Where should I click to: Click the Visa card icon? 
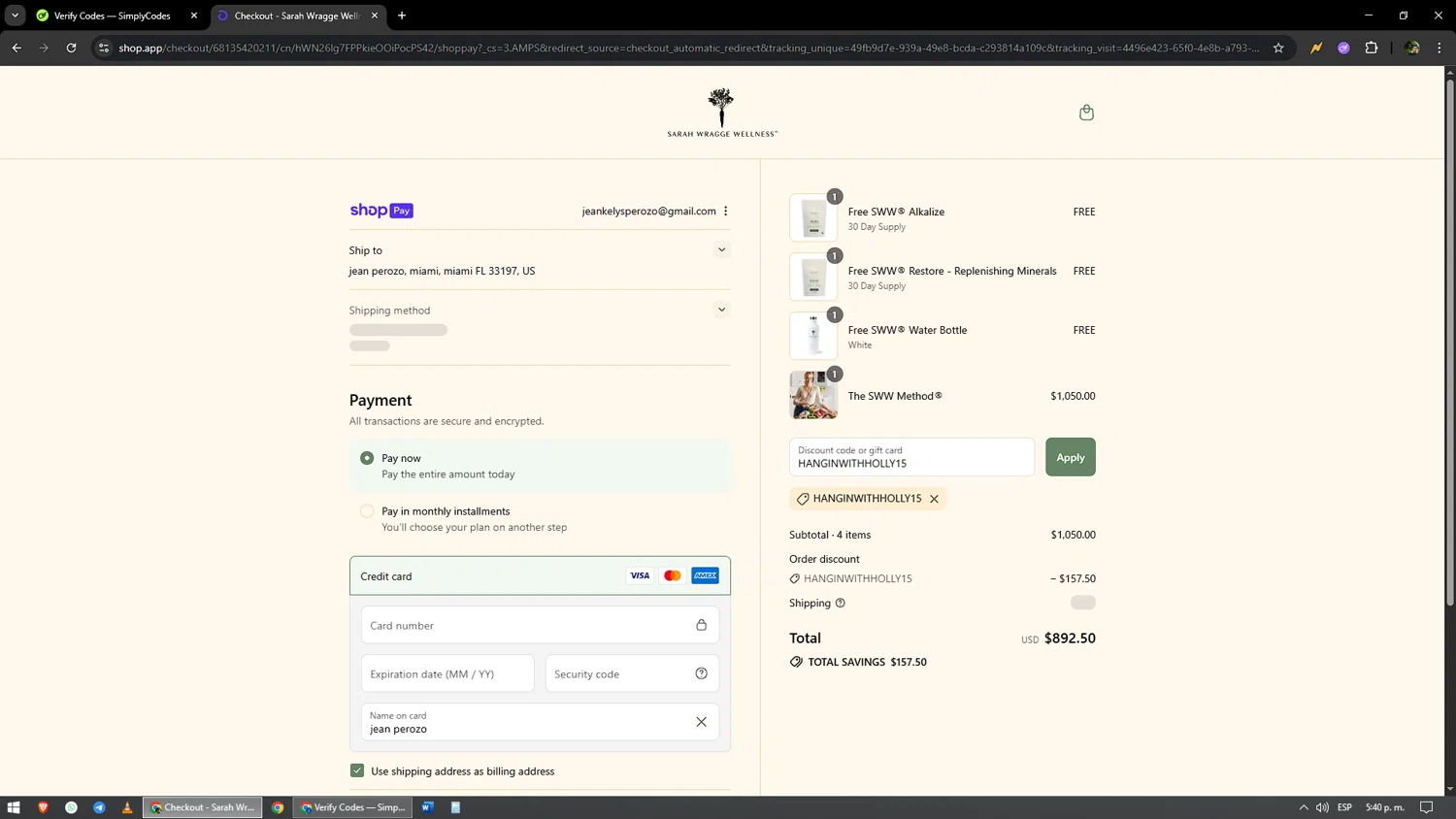(x=640, y=575)
